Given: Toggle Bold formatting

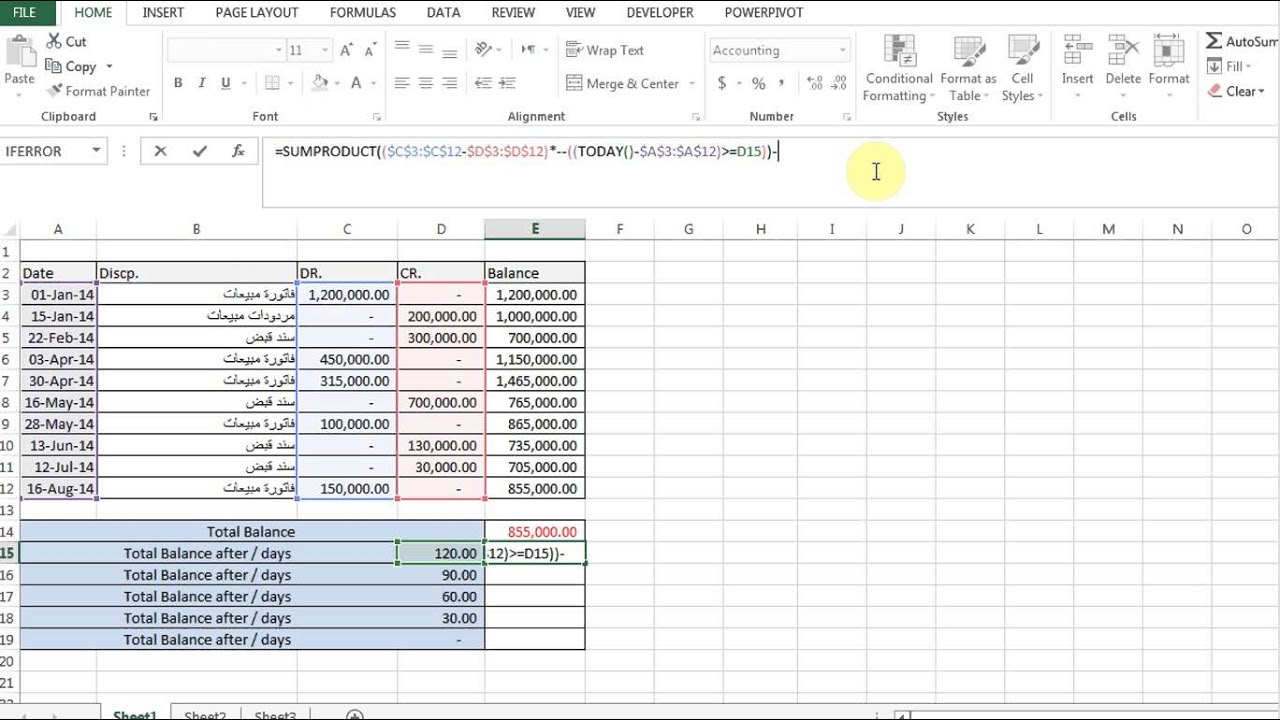Looking at the screenshot, I should pos(178,84).
